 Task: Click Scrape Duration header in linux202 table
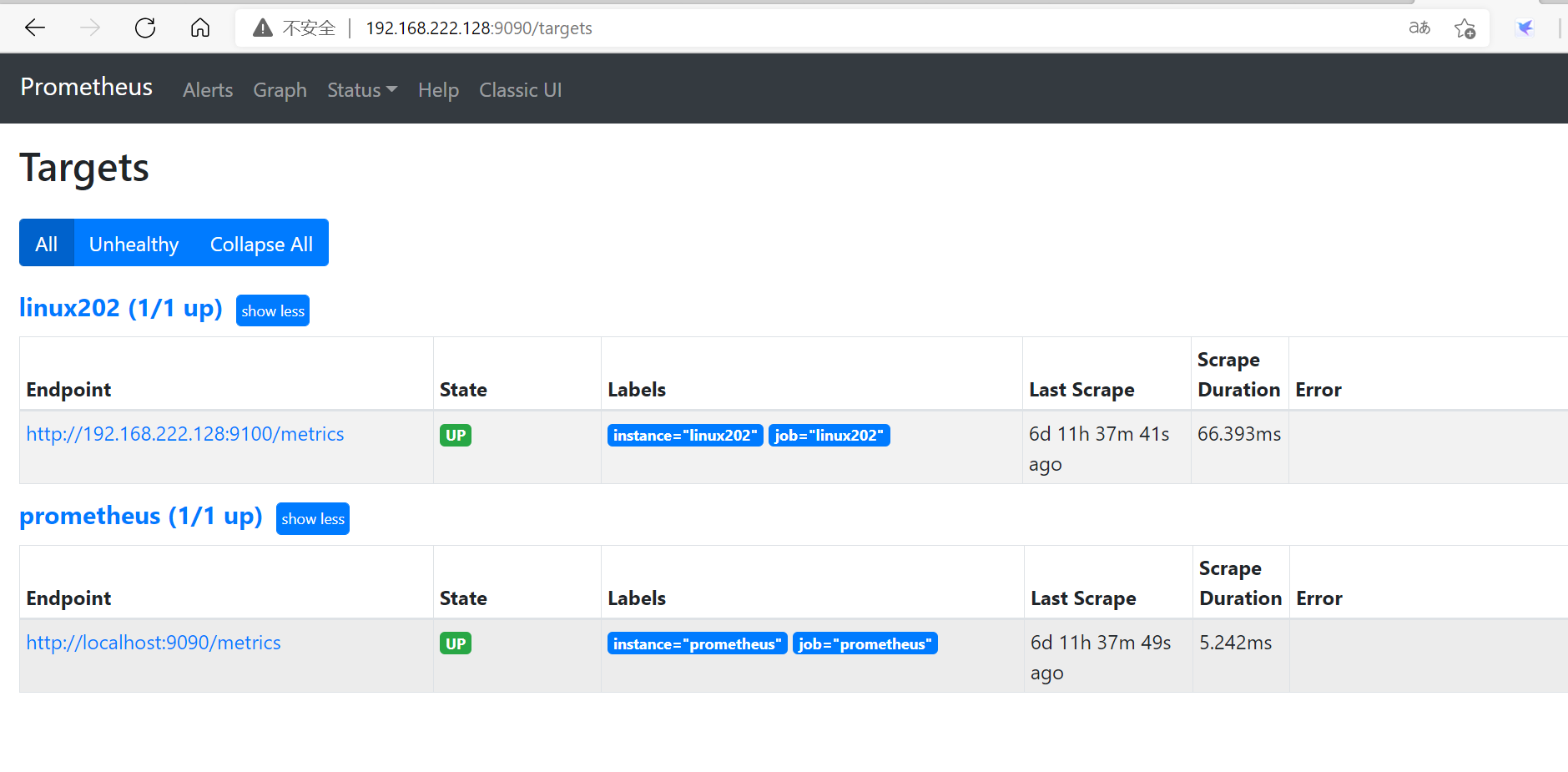click(1239, 375)
